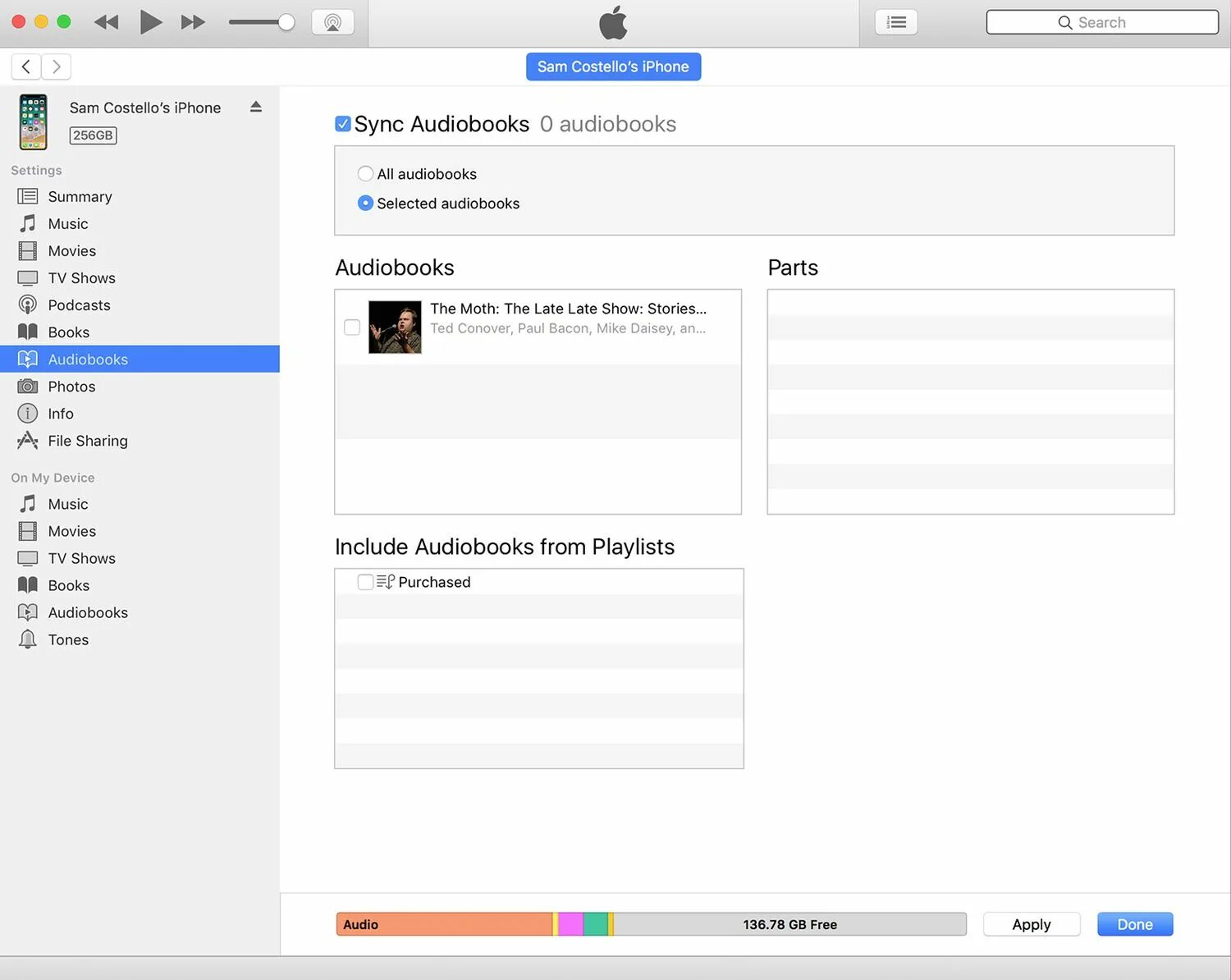This screenshot has height=980, width=1231.
Task: Go back with the left chevron
Action: (26, 66)
